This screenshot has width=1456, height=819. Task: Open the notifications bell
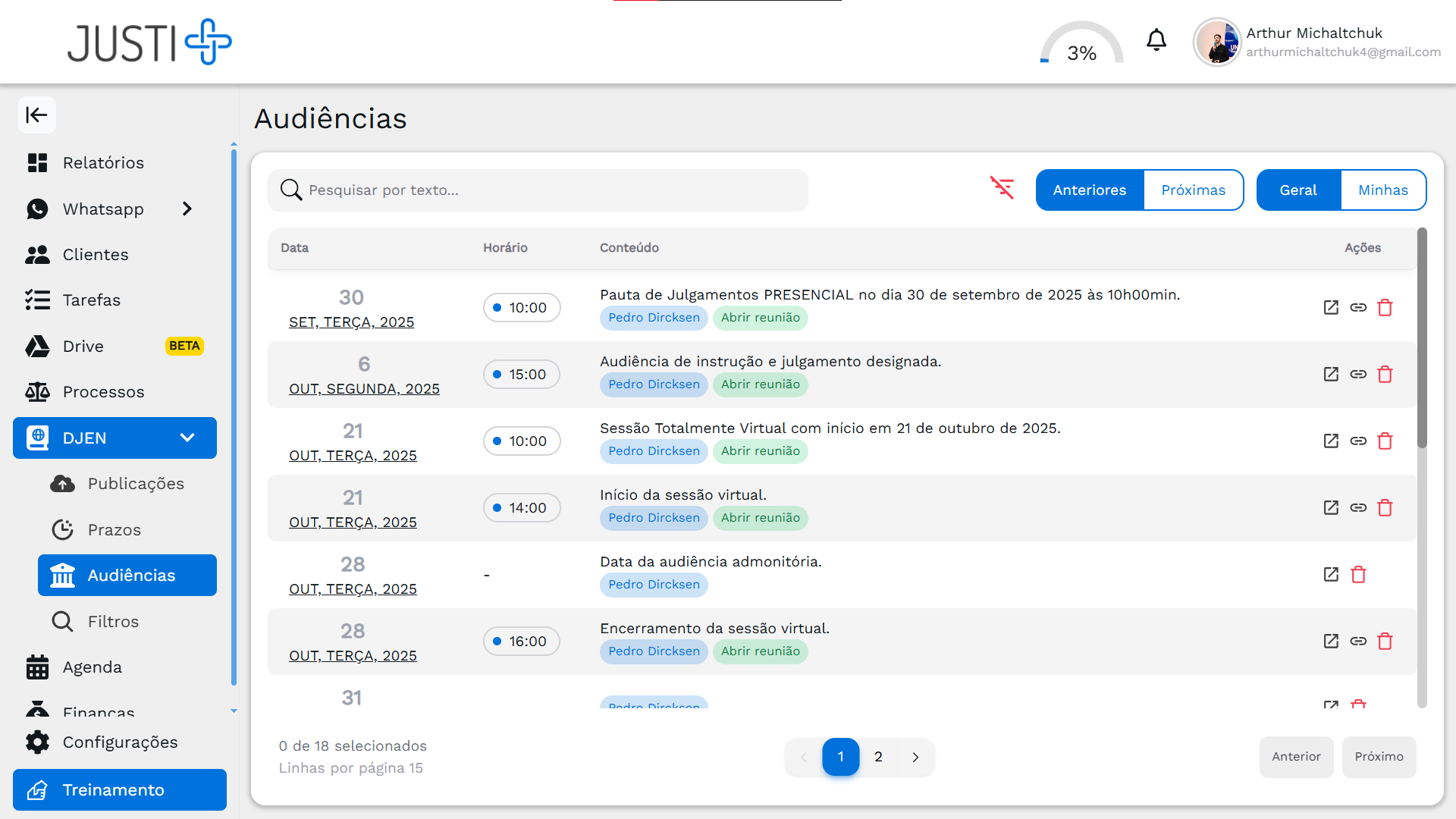click(x=1156, y=40)
